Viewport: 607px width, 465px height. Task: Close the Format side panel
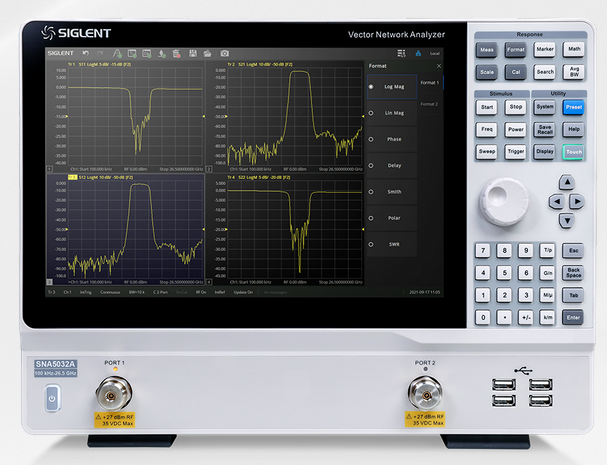coord(440,66)
